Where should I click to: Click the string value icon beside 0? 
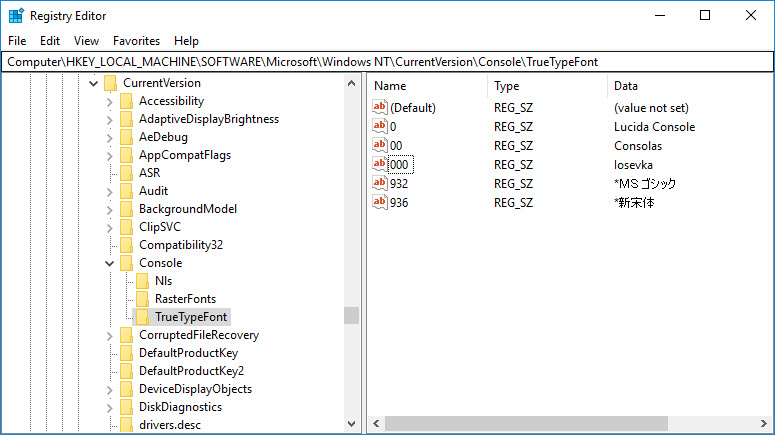click(x=380, y=126)
